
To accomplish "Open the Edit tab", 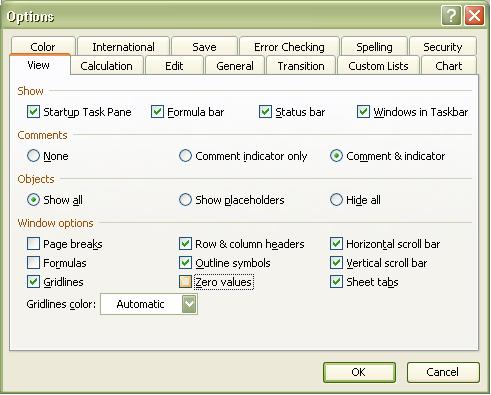I will (x=174, y=66).
